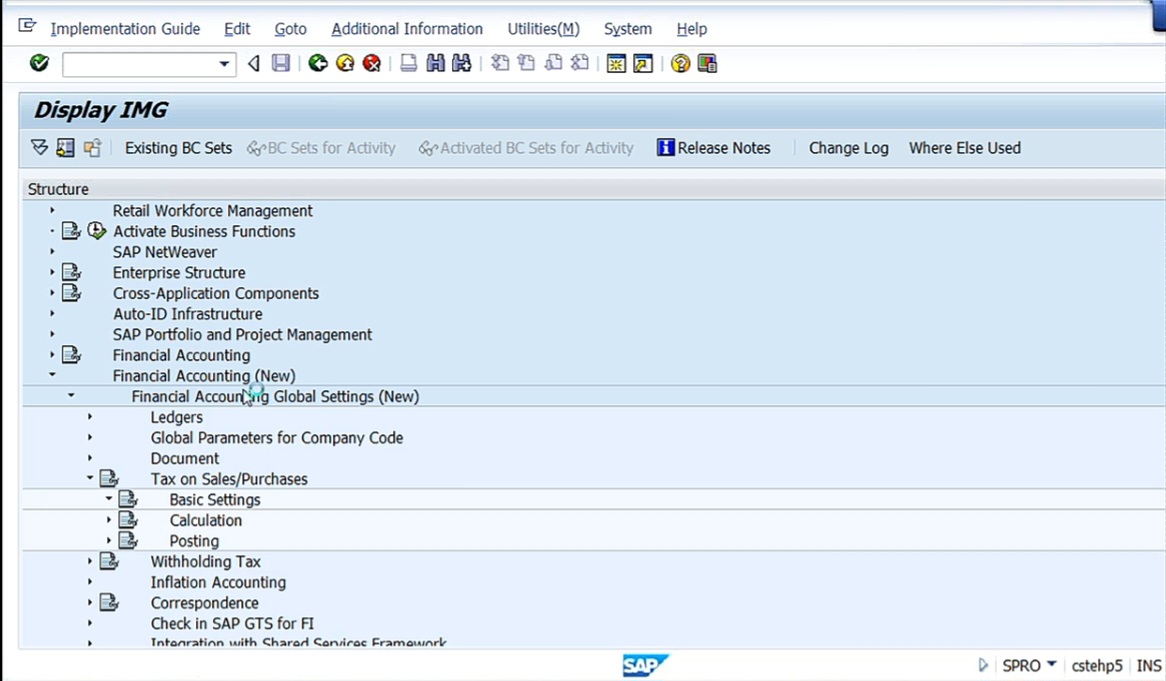1166x681 pixels.
Task: Click the red Cancel icon
Action: coord(371,63)
